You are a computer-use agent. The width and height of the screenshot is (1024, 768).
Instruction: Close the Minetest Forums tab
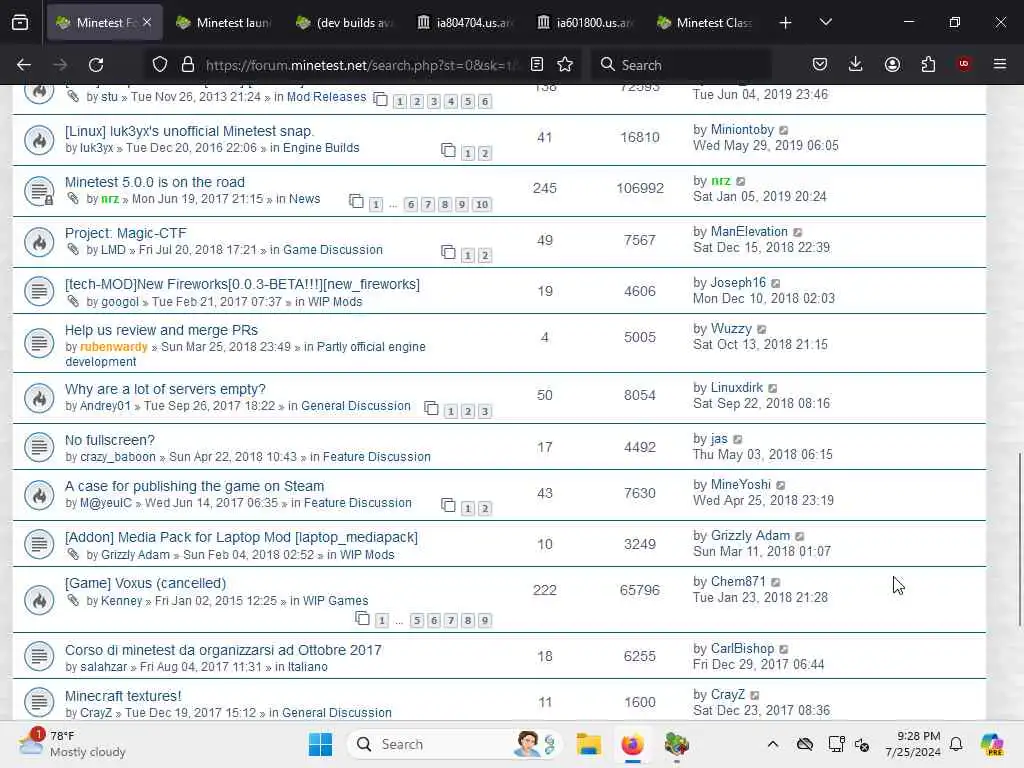click(x=147, y=22)
